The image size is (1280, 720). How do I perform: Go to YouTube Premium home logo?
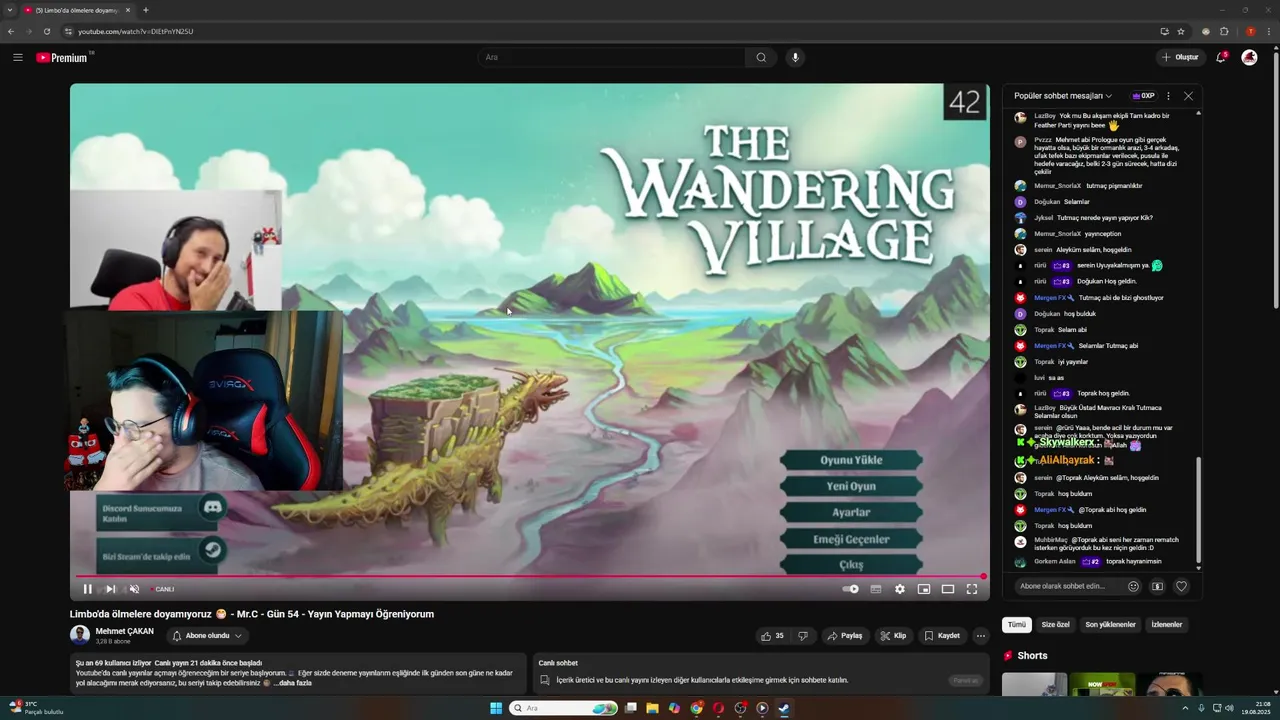tap(61, 57)
